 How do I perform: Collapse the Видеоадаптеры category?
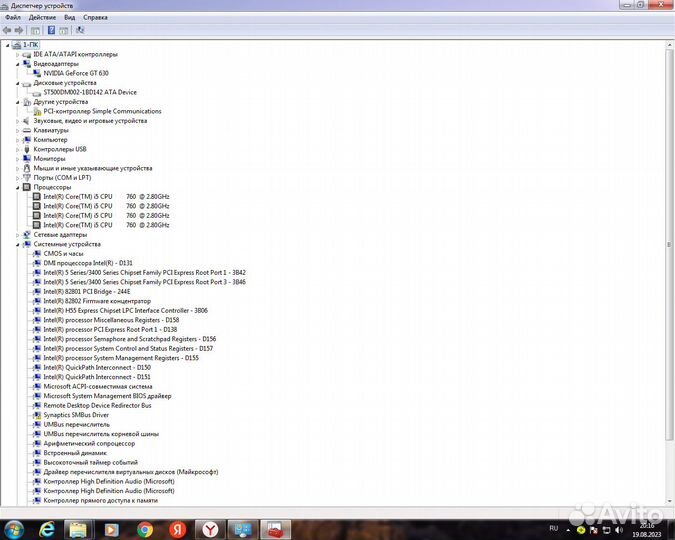click(18, 64)
